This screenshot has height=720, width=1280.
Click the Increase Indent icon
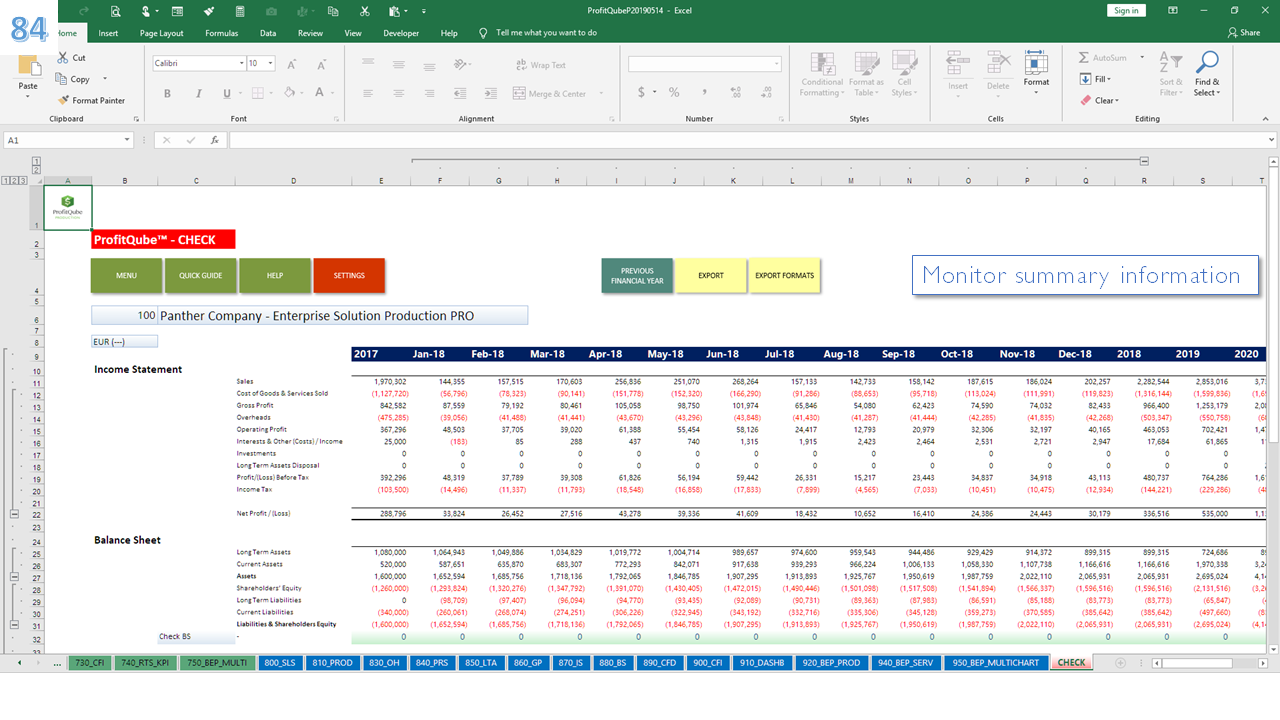click(x=493, y=93)
